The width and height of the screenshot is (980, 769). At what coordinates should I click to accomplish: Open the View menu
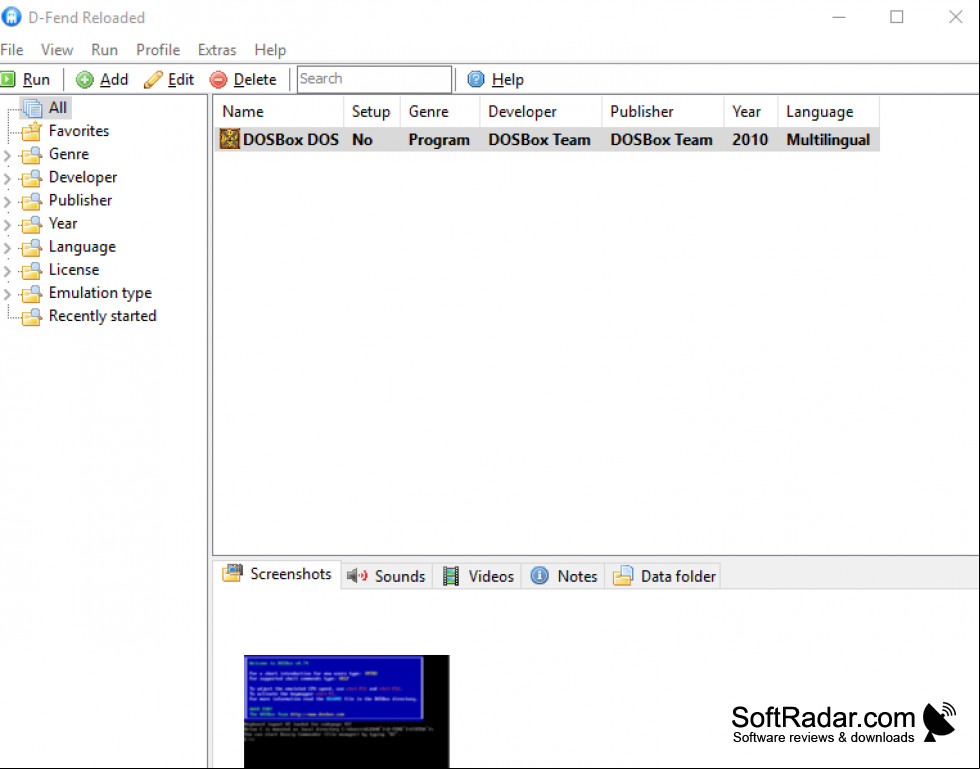click(57, 49)
